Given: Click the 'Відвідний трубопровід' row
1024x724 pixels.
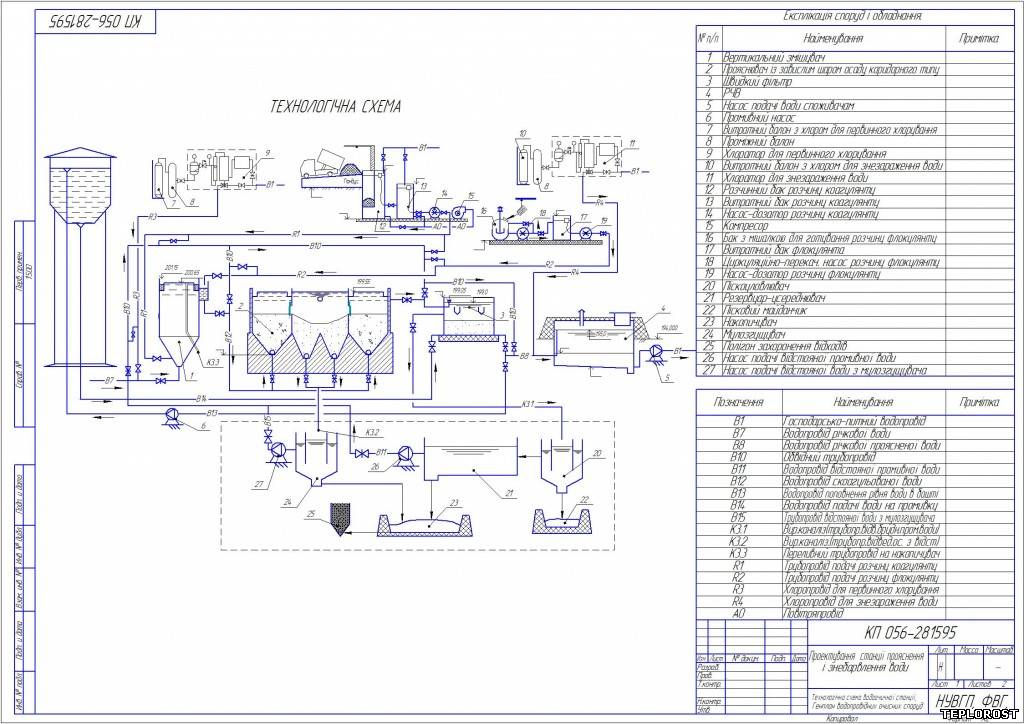Looking at the screenshot, I should pyautogui.click(x=857, y=457).
